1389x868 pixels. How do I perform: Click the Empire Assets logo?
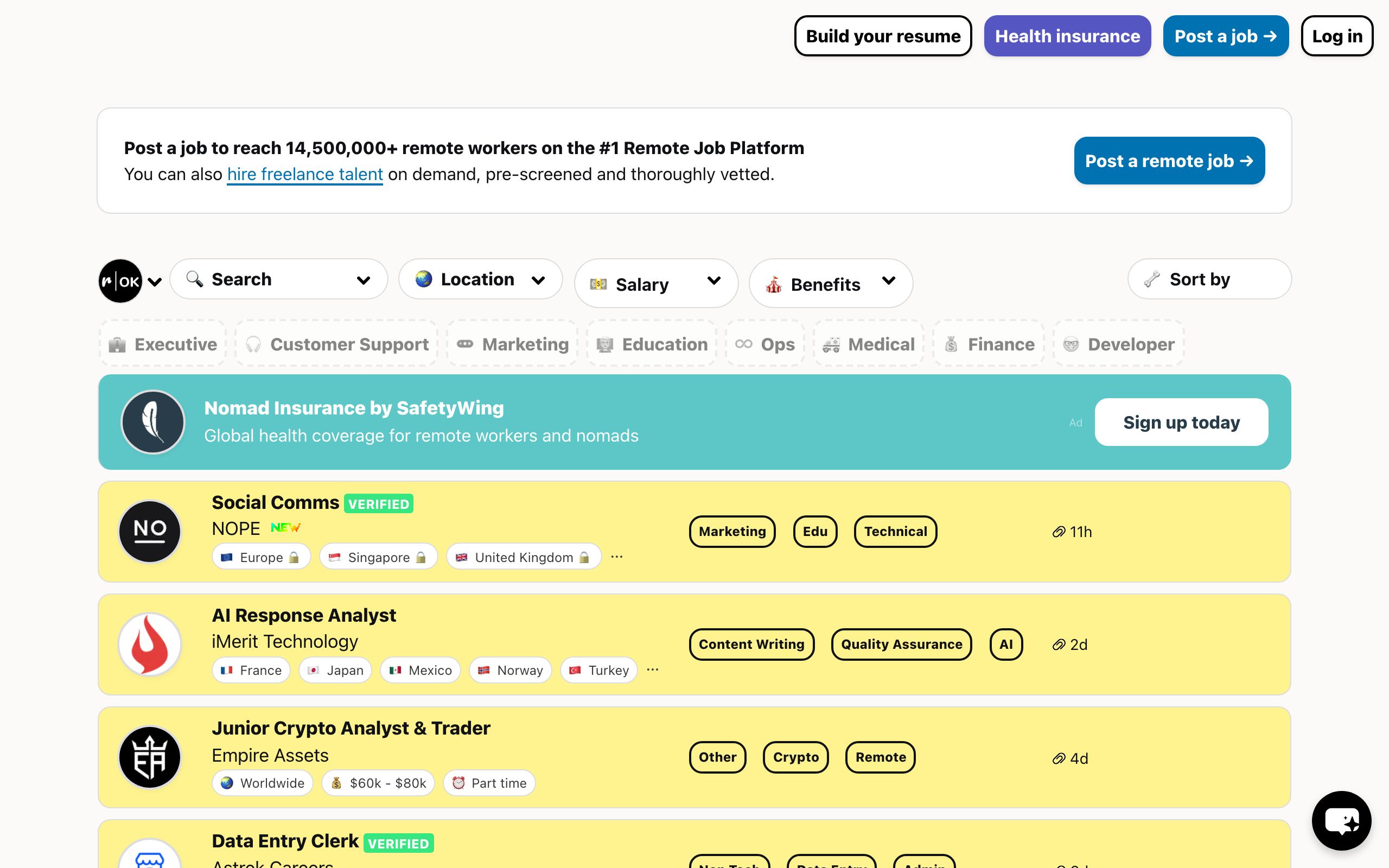click(x=150, y=757)
